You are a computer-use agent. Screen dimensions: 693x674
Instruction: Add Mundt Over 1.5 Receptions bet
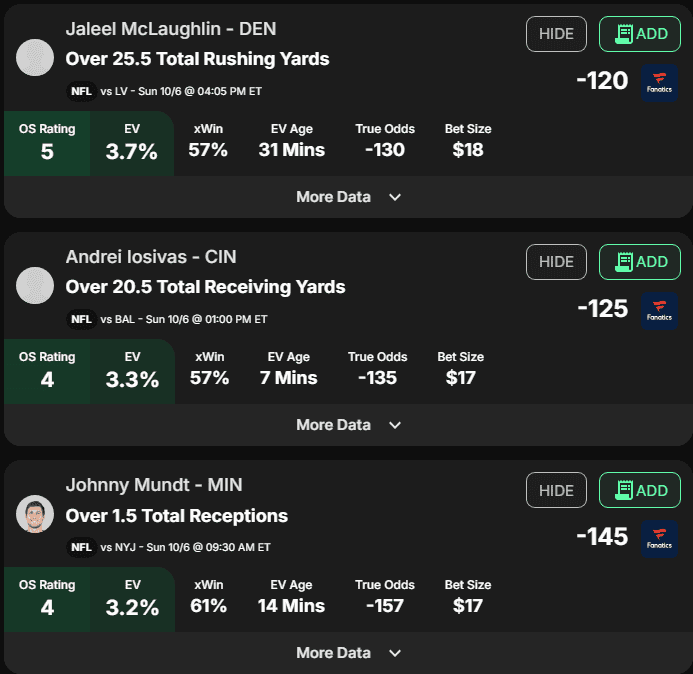[x=640, y=490]
